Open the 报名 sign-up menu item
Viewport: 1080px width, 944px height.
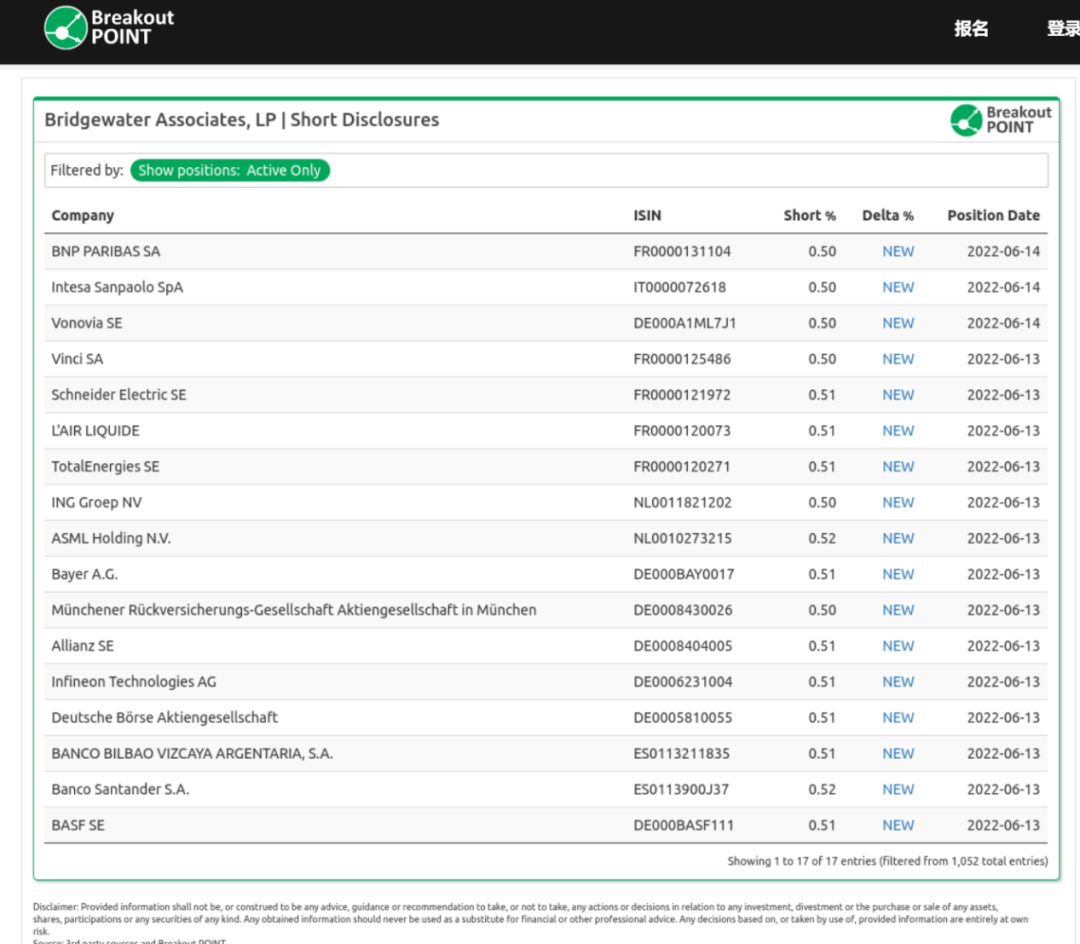pos(971,29)
